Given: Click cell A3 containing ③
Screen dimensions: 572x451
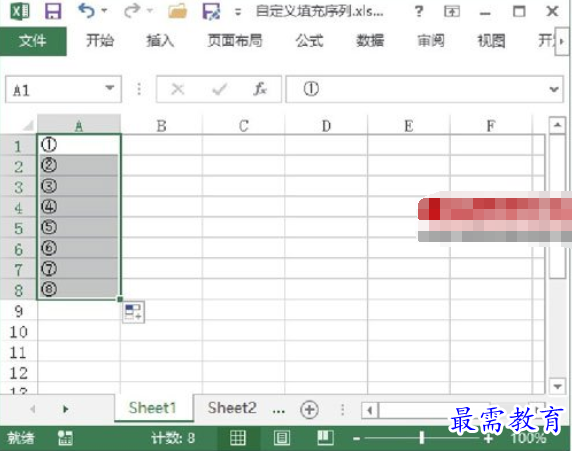Looking at the screenshot, I should 79,186.
